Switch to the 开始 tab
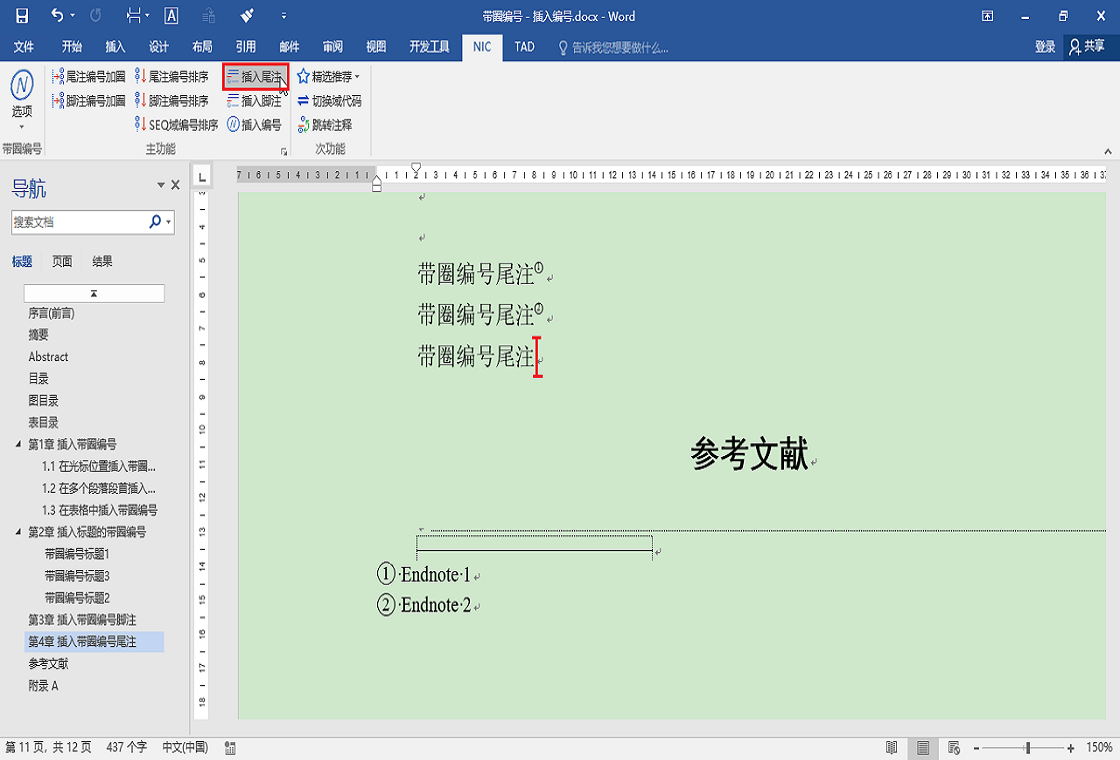 (71, 47)
